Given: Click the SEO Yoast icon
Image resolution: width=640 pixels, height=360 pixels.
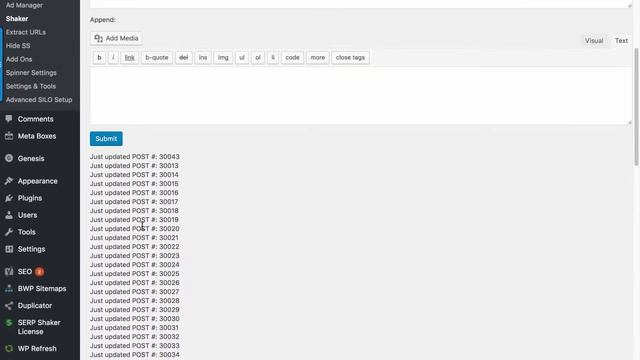Looking at the screenshot, I should click(9, 271).
